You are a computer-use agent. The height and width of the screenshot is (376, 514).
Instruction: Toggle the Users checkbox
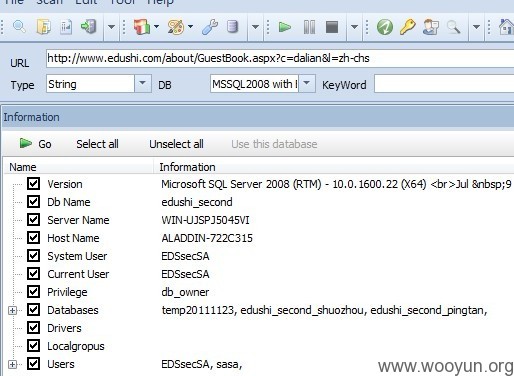33,364
